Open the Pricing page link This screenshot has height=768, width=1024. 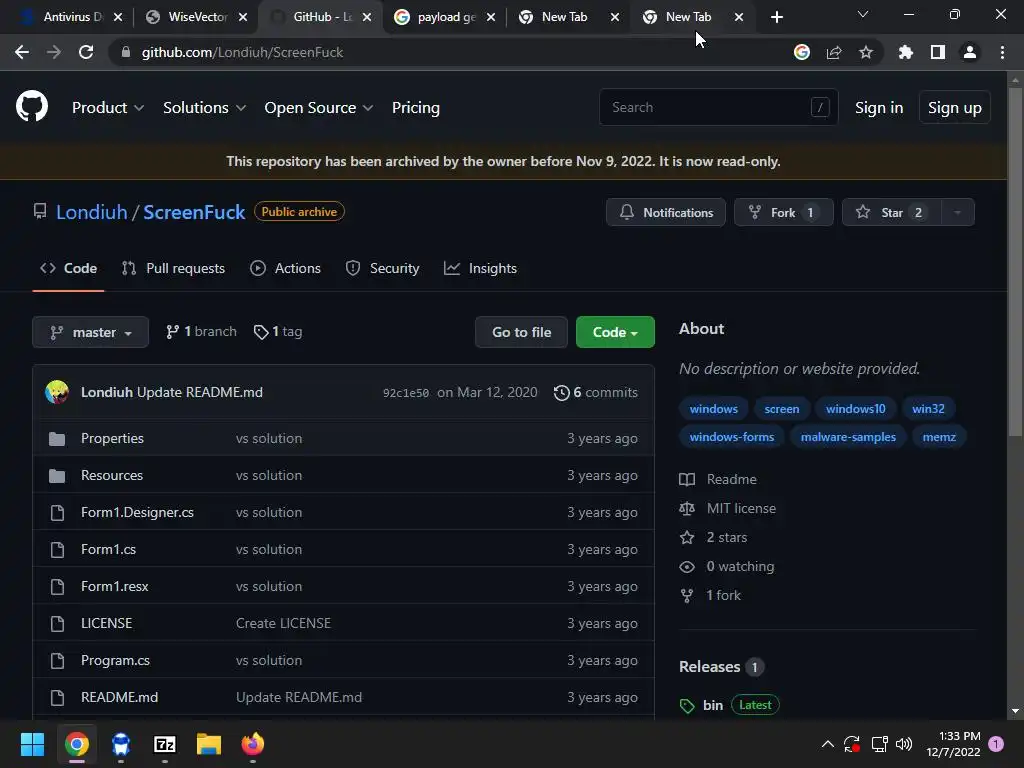(x=415, y=108)
